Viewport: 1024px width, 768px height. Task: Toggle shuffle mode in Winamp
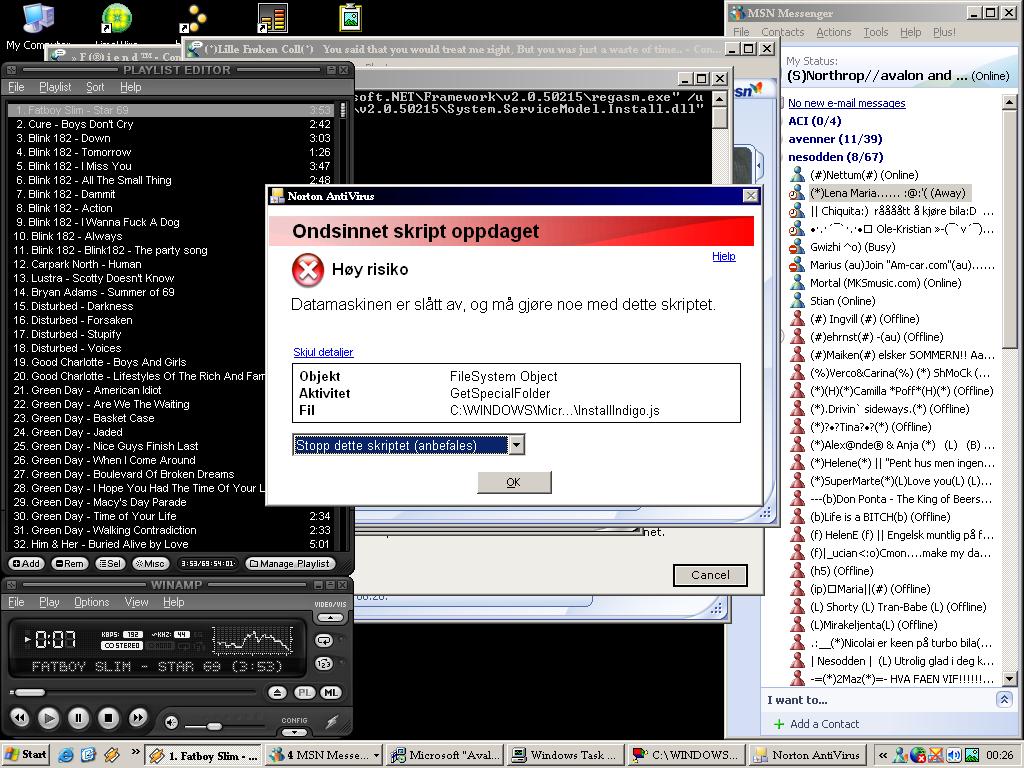pos(324,664)
